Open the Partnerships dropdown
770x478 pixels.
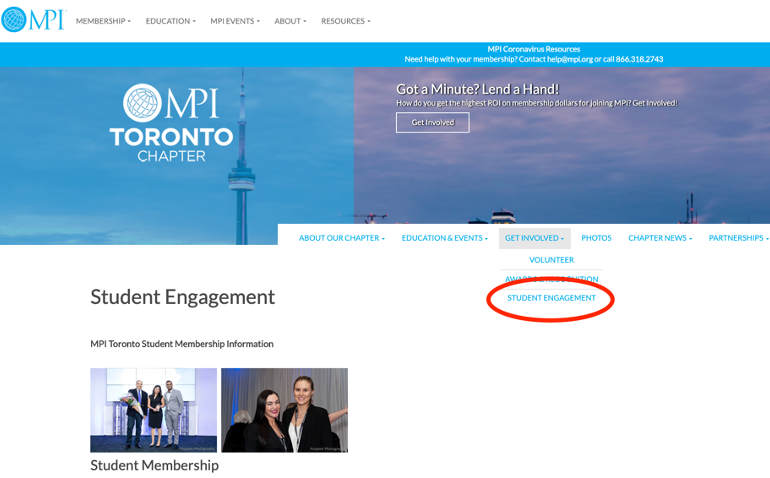pyautogui.click(x=738, y=238)
